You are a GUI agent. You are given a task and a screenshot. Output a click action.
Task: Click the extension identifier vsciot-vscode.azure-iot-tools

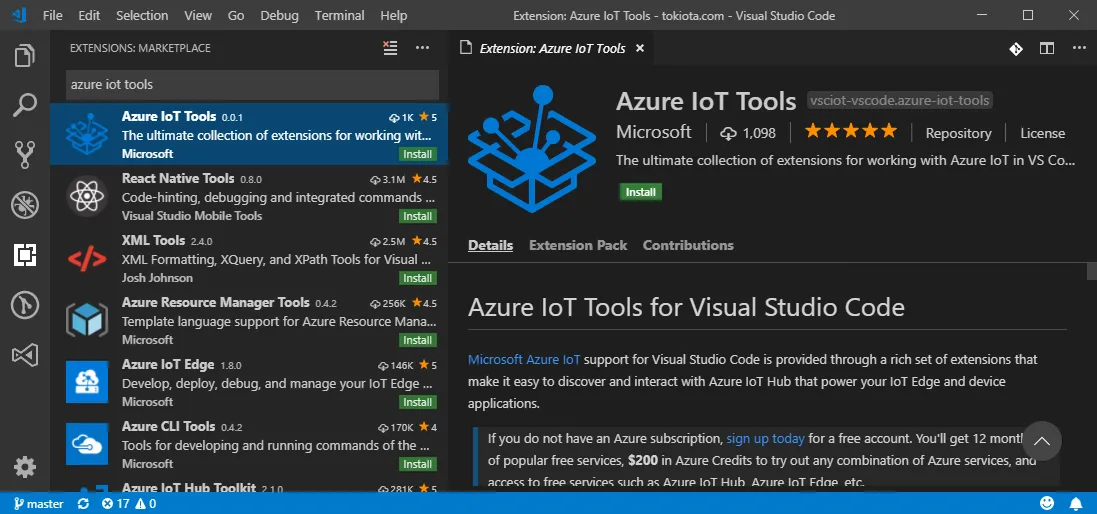[x=900, y=101]
